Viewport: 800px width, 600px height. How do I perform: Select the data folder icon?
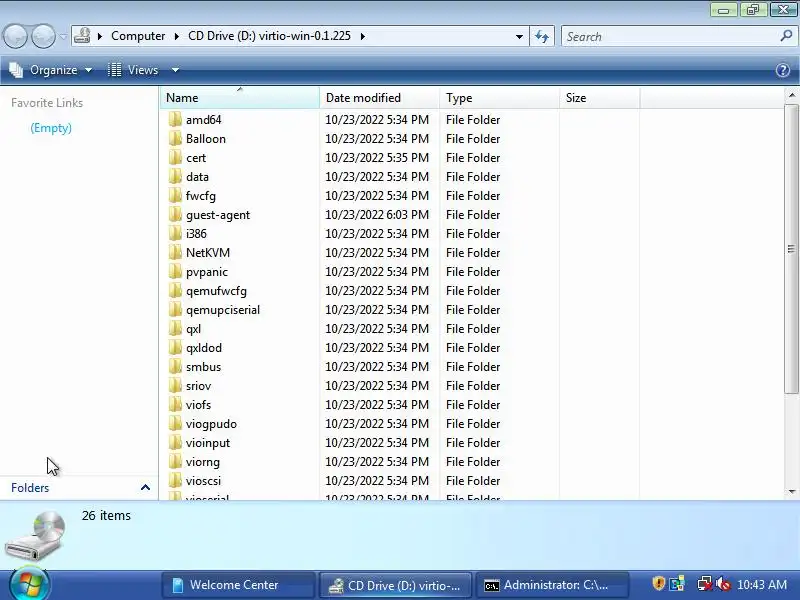175,177
